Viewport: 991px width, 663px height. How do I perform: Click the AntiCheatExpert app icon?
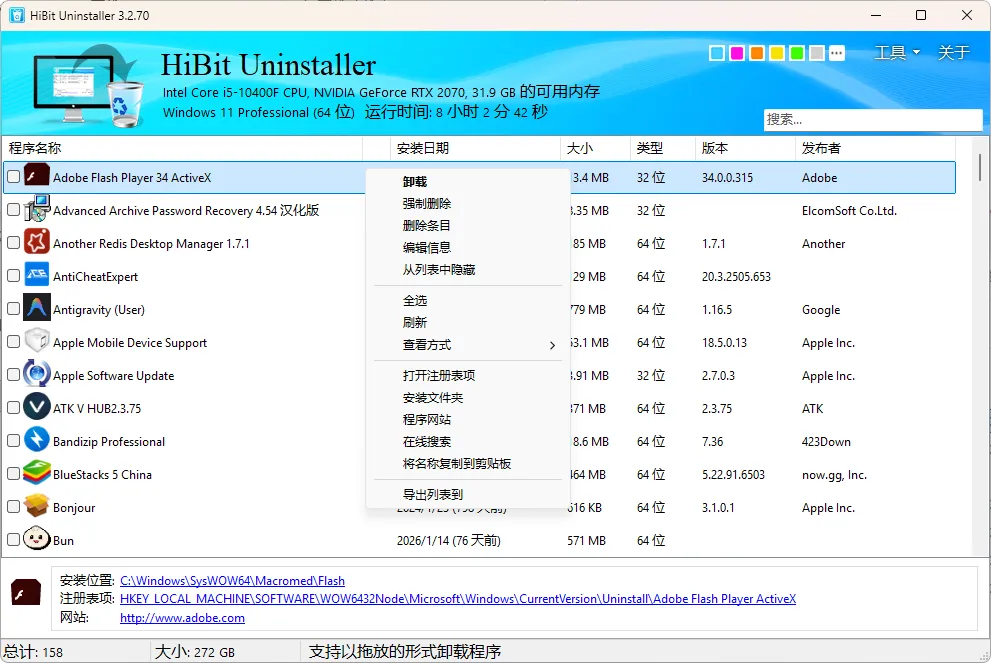(x=37, y=274)
